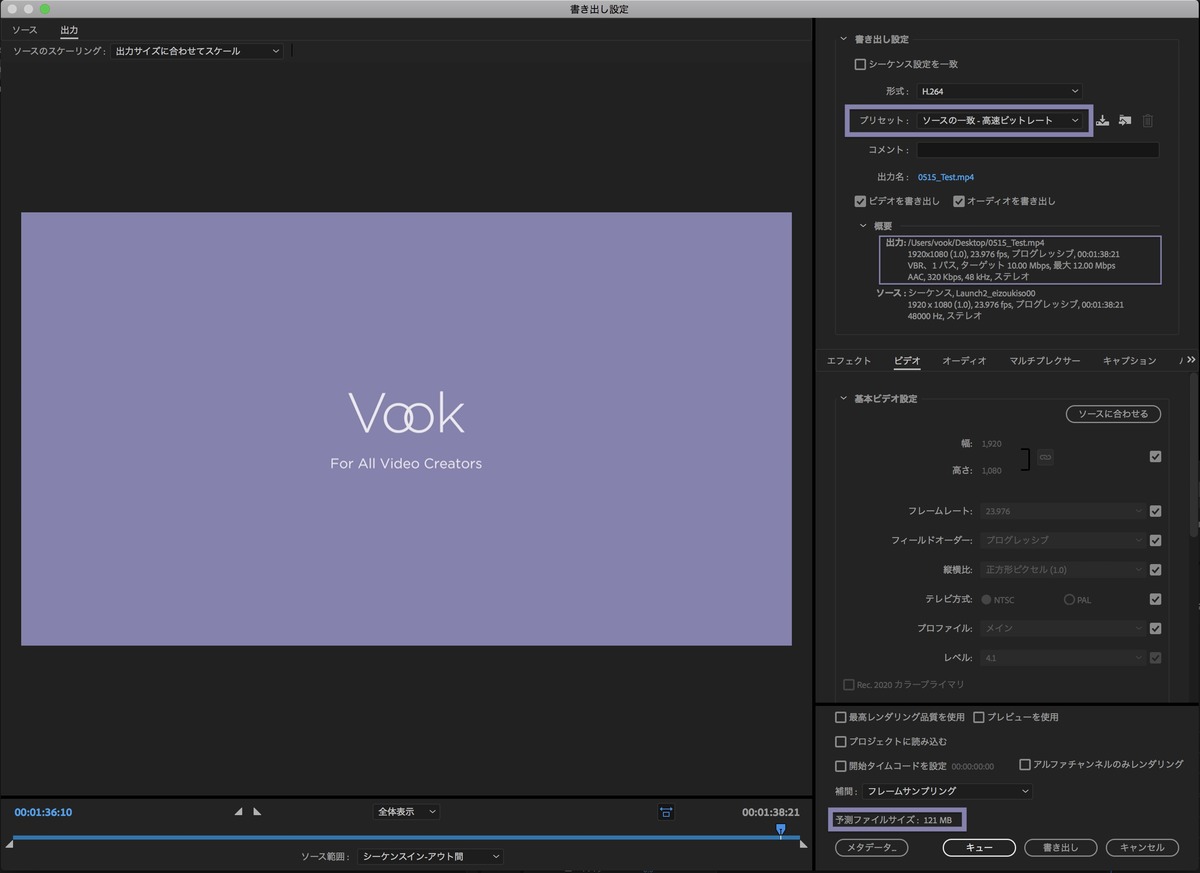Viewport: 1200px width, 873px height.
Task: Open the ソースのスケーリング dropdown
Action: click(196, 51)
